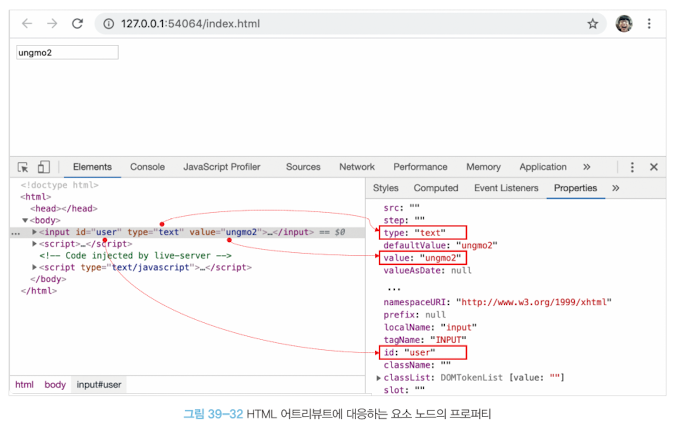Switch to the Styles pane

[386, 188]
